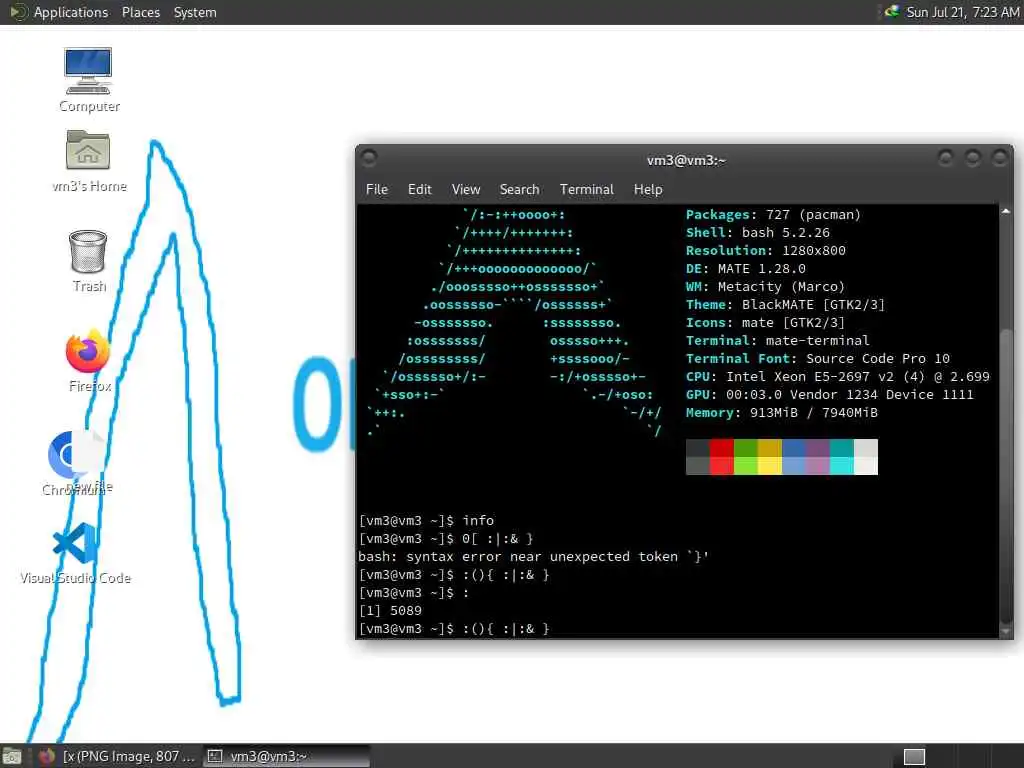The height and width of the screenshot is (768, 1024).
Task: Click the '[1] 5089' output line
Action: click(x=391, y=611)
